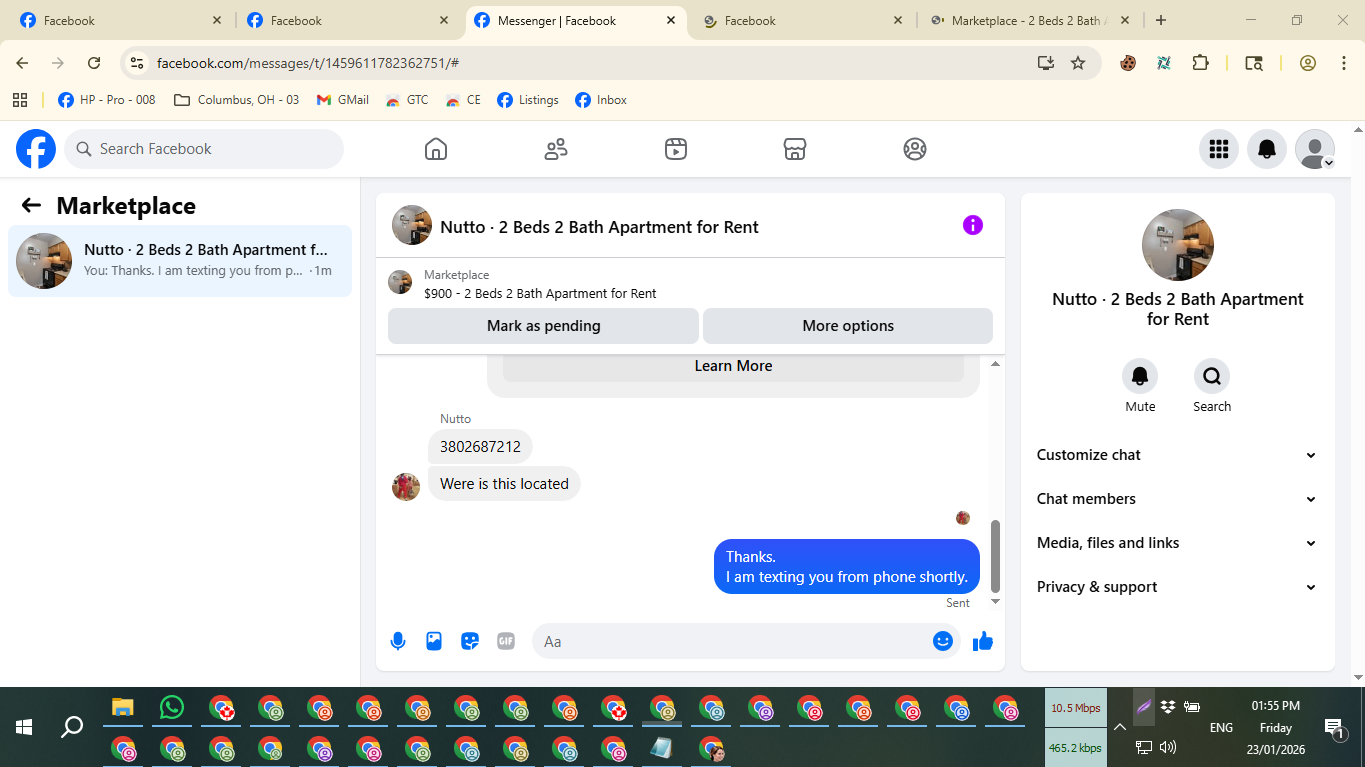Click the phone number 3802687212 message
This screenshot has height=767, width=1365.
coord(480,447)
